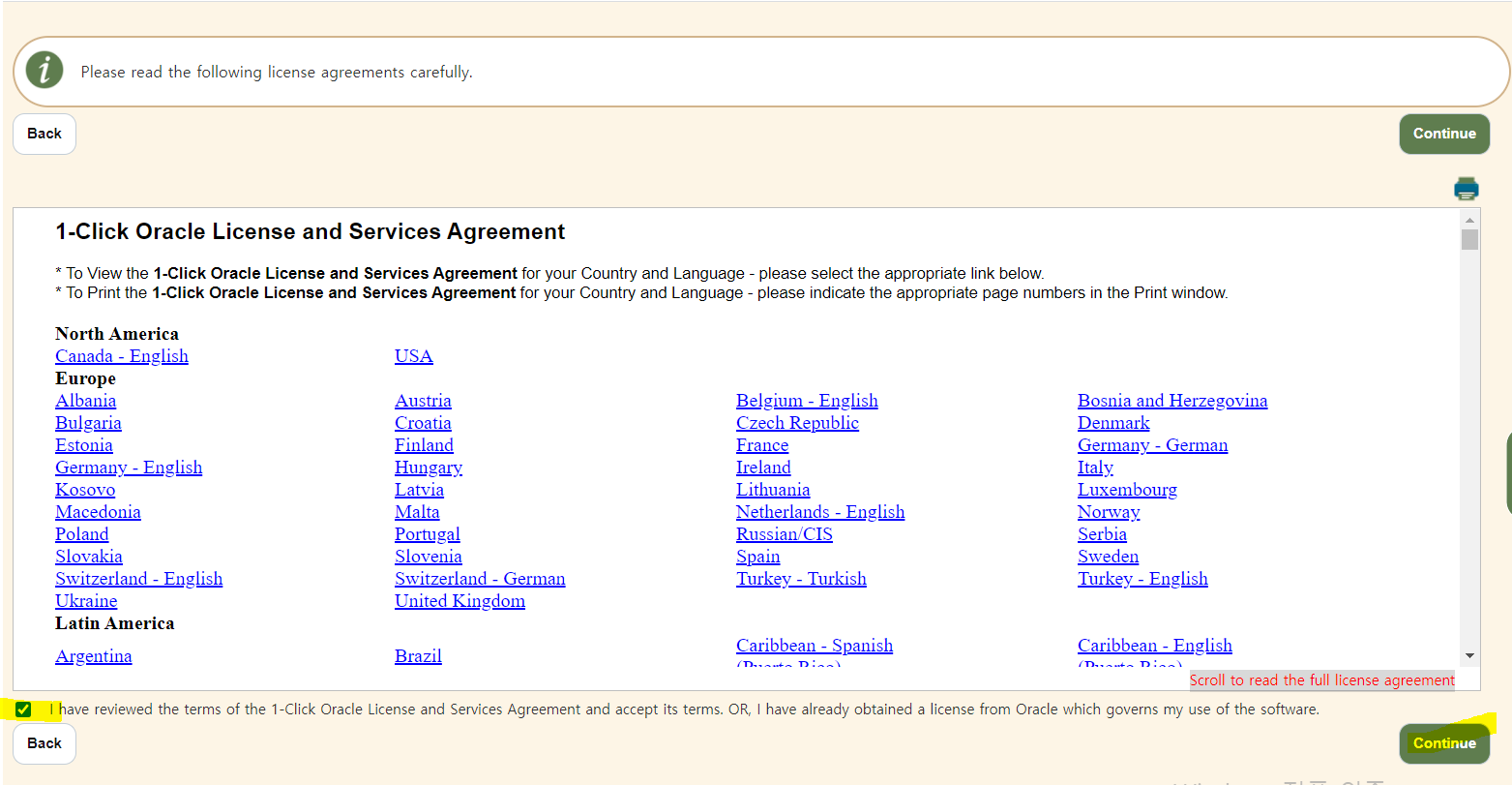Click the bottom Back button
This screenshot has height=785, width=1512.
44,743
